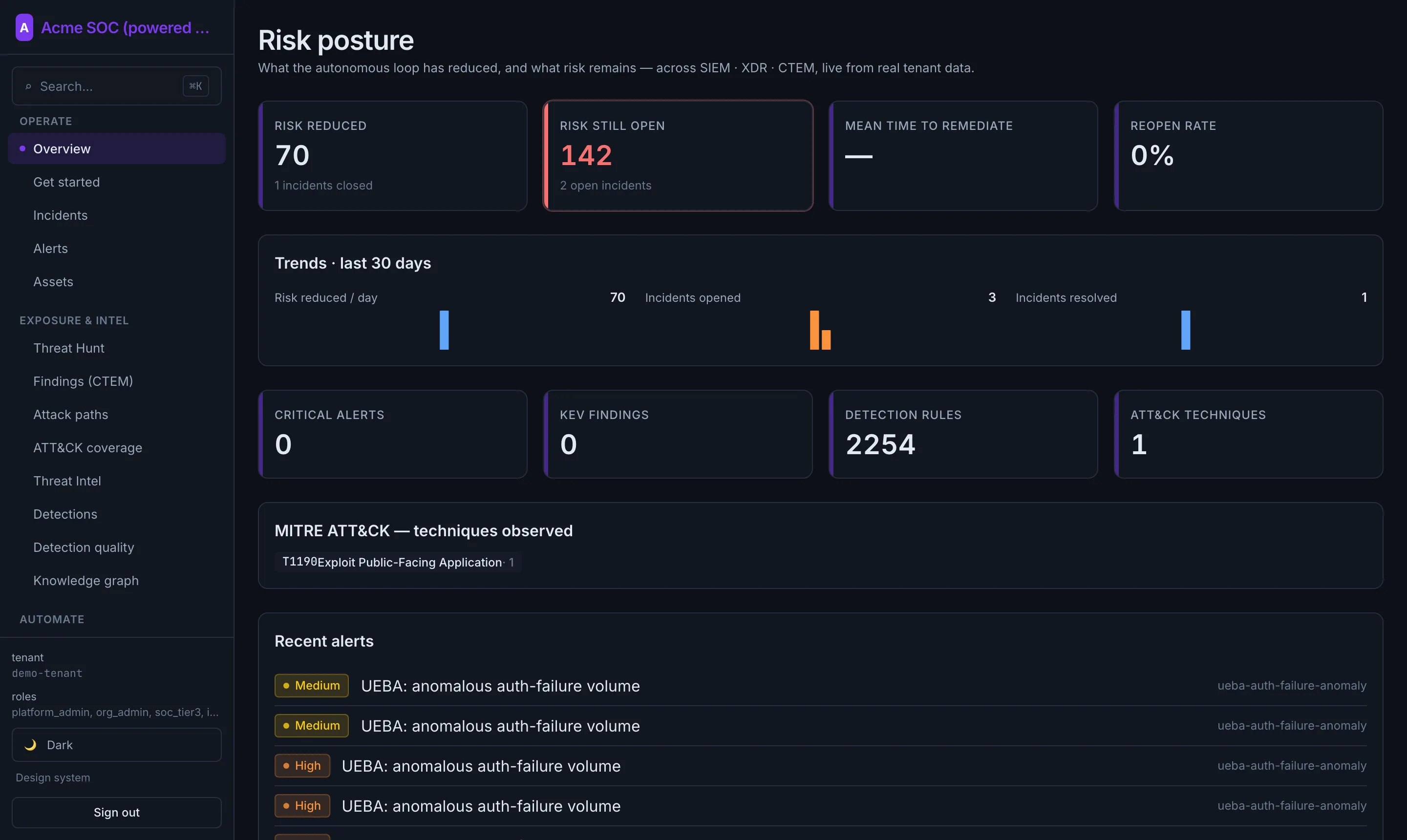
Task: Click the Reopen Rate 0% card
Action: click(1249, 156)
